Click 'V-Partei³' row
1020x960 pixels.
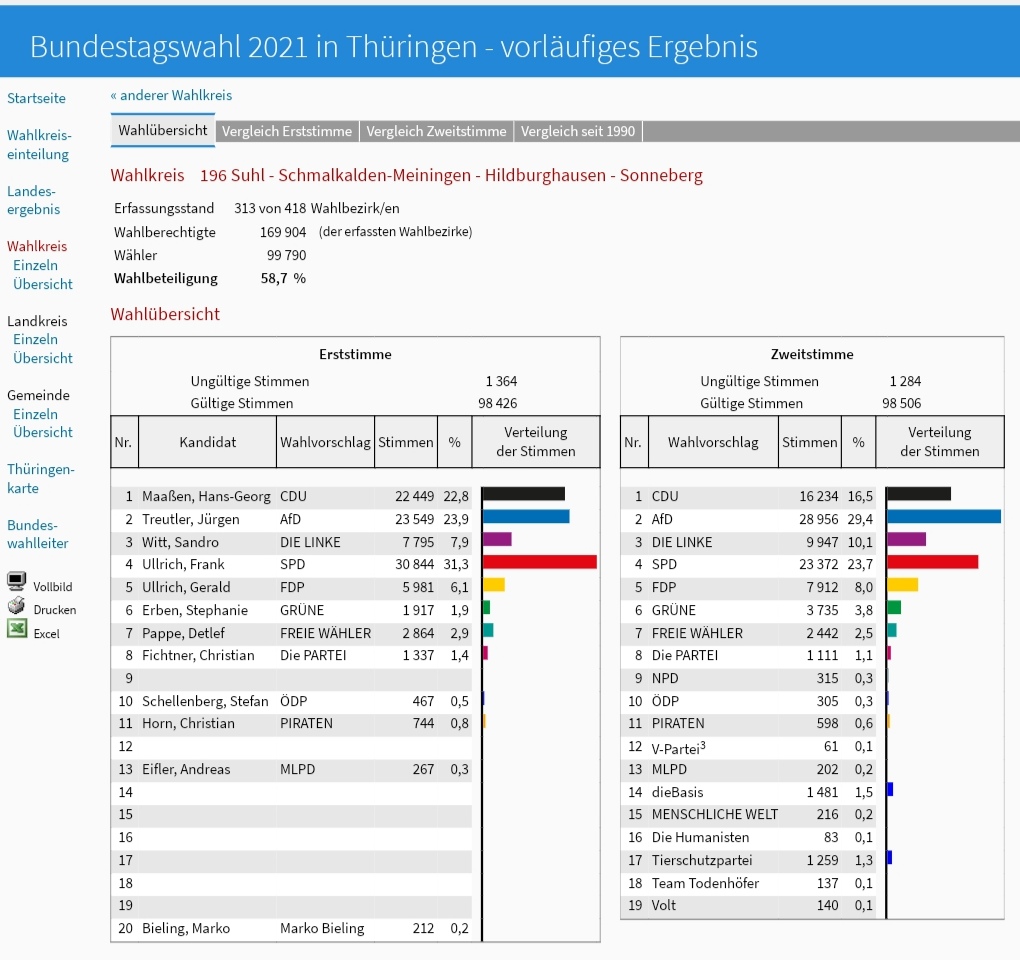(748, 747)
